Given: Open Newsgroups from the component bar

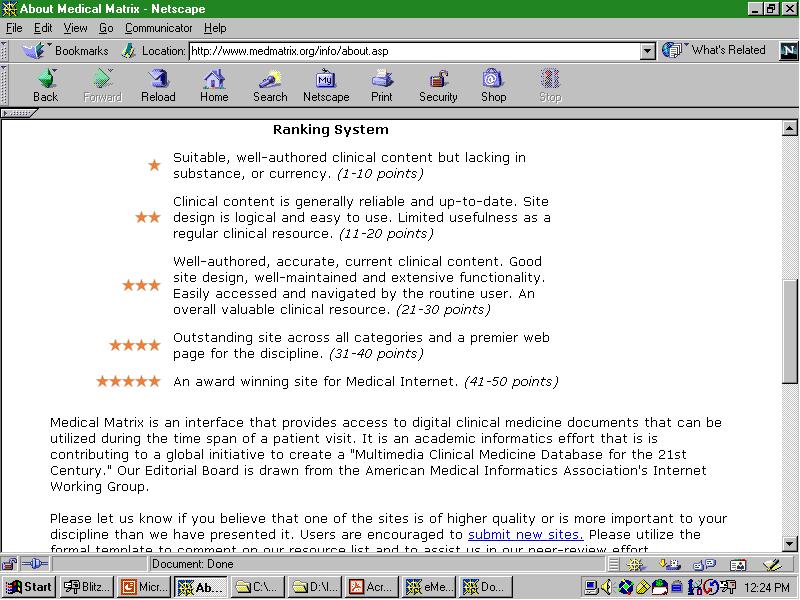Looking at the screenshot, I should click(705, 564).
